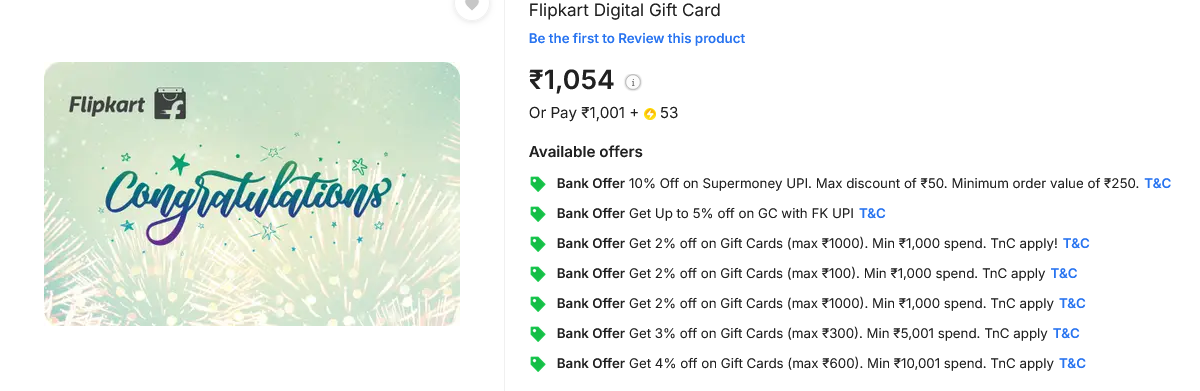This screenshot has width=1200, height=391.
Task: Open T&C for the max ₹100 gift card offer
Action: coord(1064,274)
